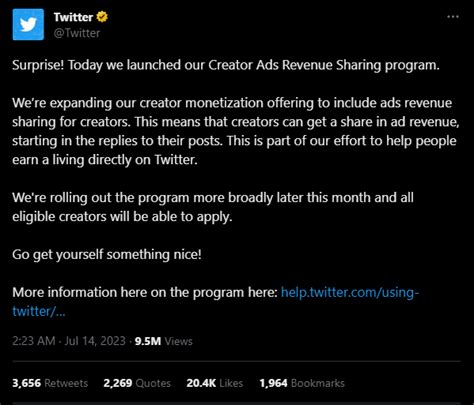The image size is (474, 405).
Task: Click 'Go get yourself something nice!' text
Action: pyautogui.click(x=107, y=255)
